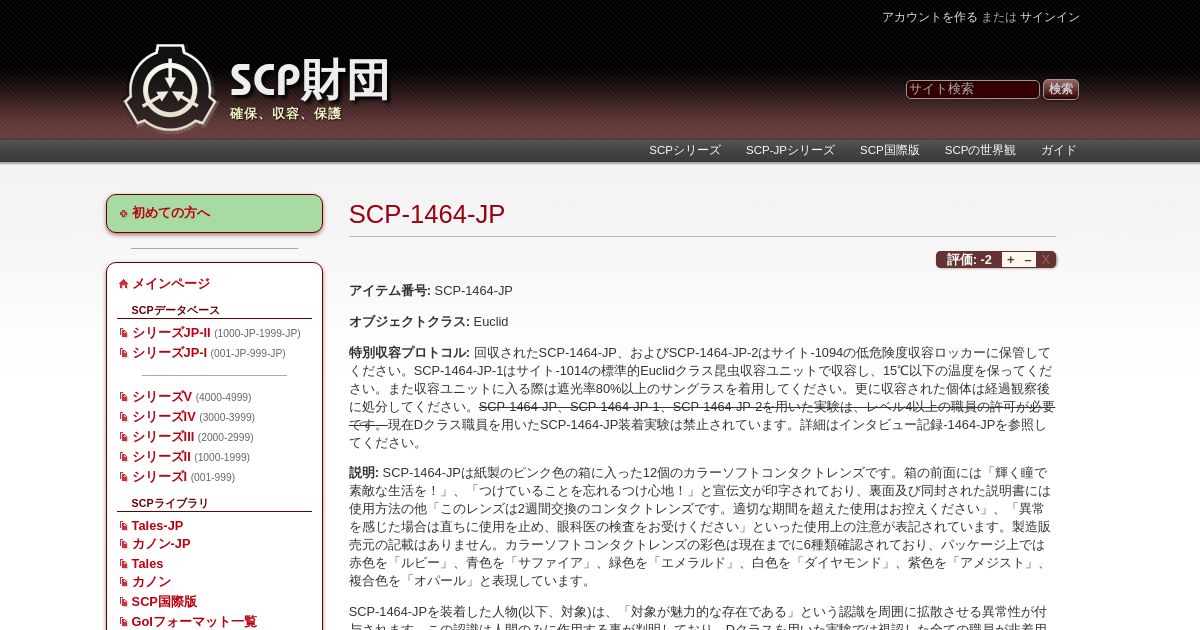Click 説明: heading text

point(364,472)
